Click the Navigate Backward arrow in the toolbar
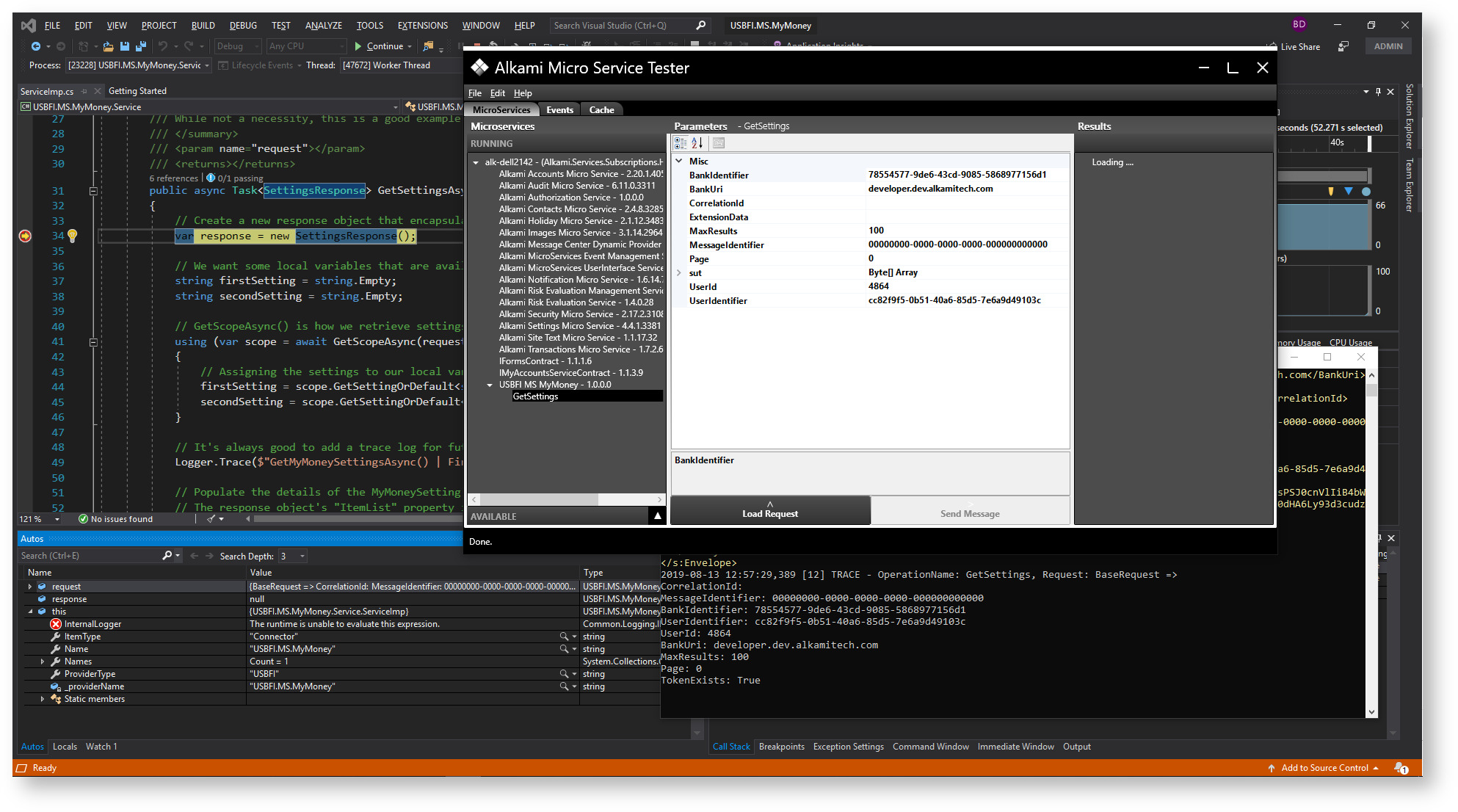 tap(35, 46)
